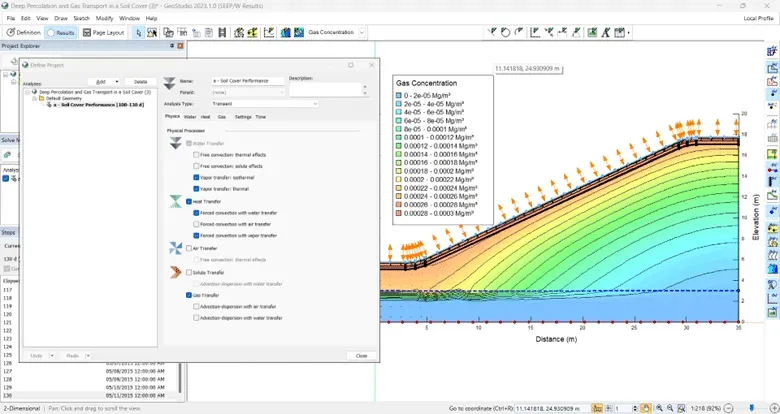
Task: Click the rotate icon in the draw toolbar
Action: [x=505, y=33]
